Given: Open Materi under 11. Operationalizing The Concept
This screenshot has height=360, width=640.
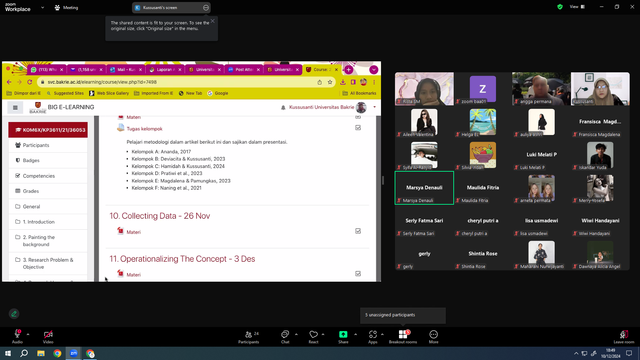Looking at the screenshot, I should coord(133,275).
